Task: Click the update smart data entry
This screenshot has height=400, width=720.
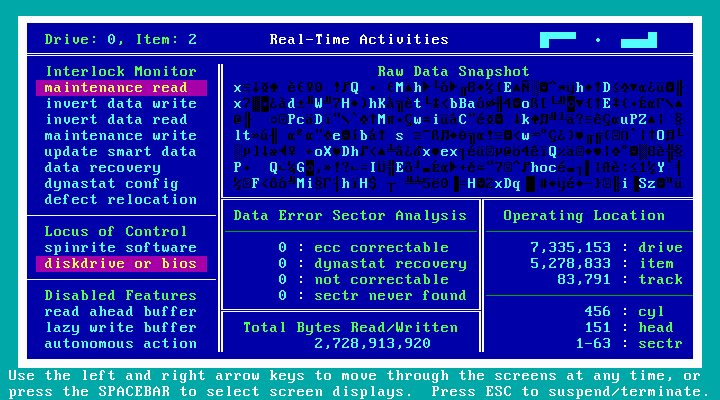Action: point(121,151)
